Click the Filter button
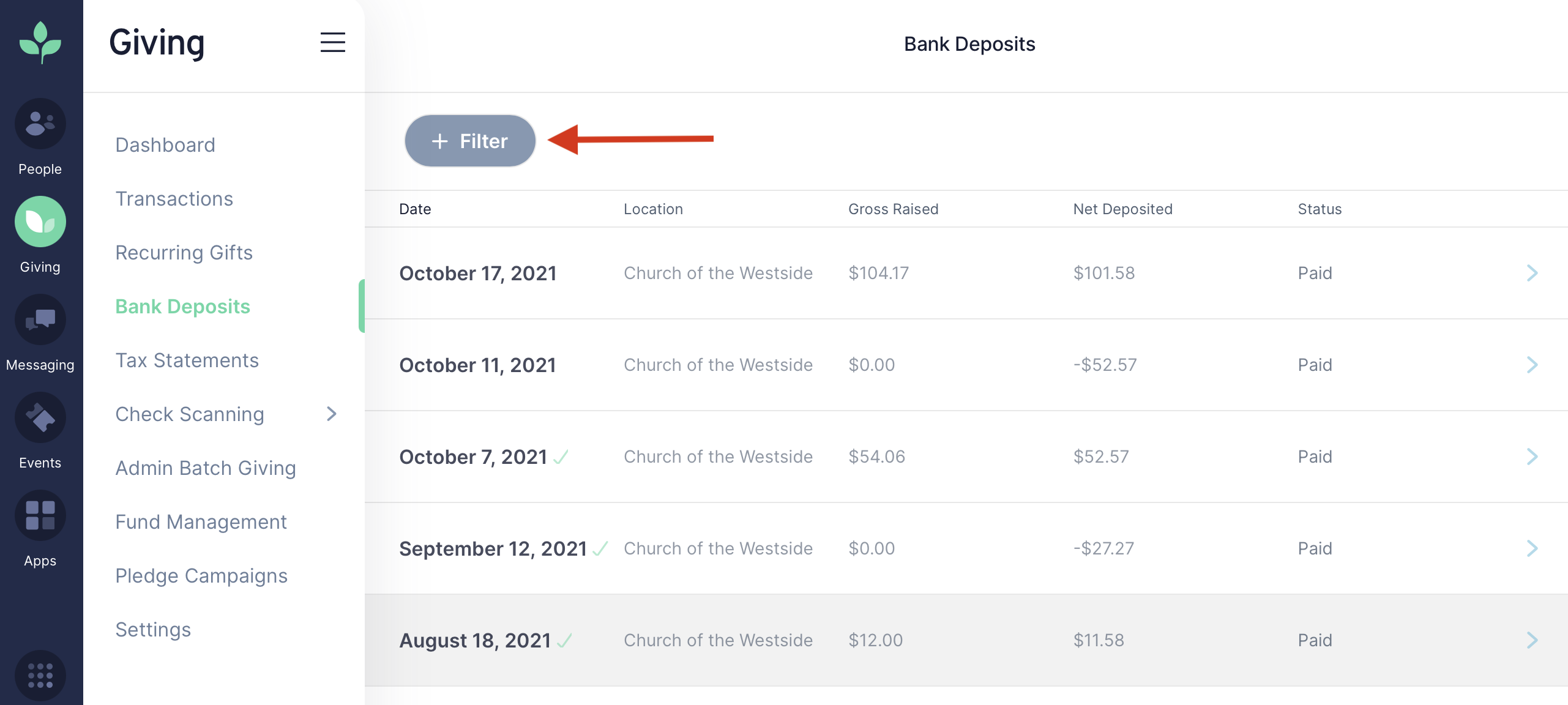Image resolution: width=1568 pixels, height=705 pixels. pyautogui.click(x=469, y=140)
